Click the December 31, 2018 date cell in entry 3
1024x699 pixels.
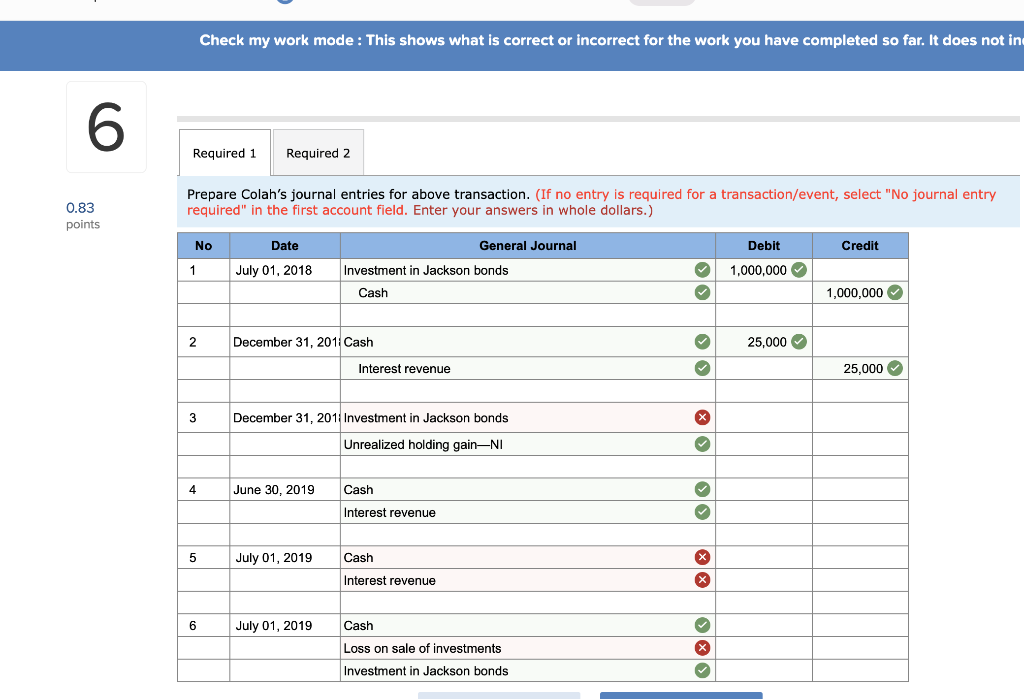284,417
